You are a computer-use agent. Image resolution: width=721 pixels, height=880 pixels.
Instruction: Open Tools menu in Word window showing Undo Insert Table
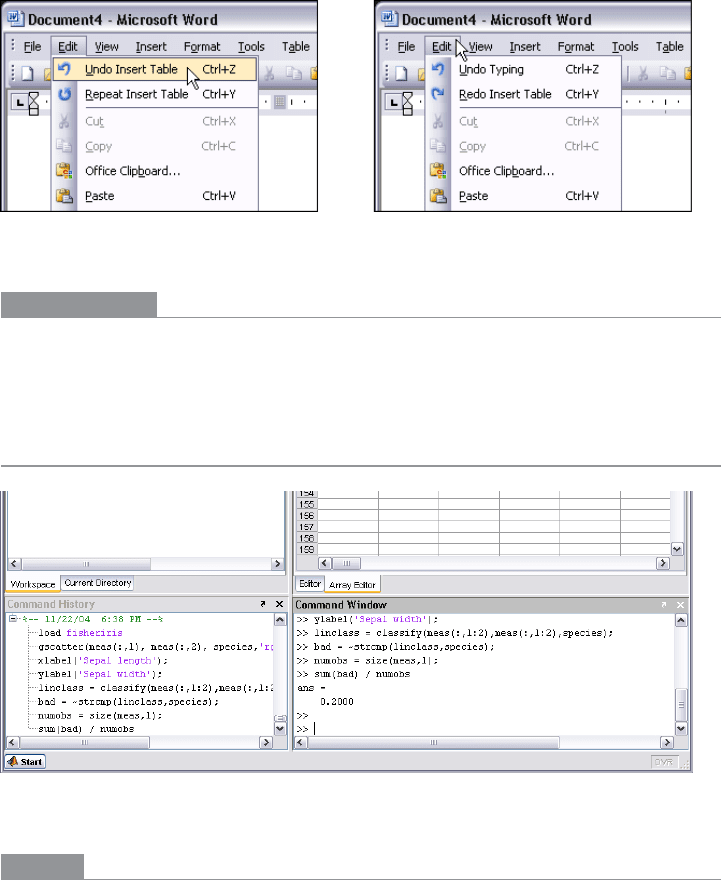pyautogui.click(x=251, y=47)
